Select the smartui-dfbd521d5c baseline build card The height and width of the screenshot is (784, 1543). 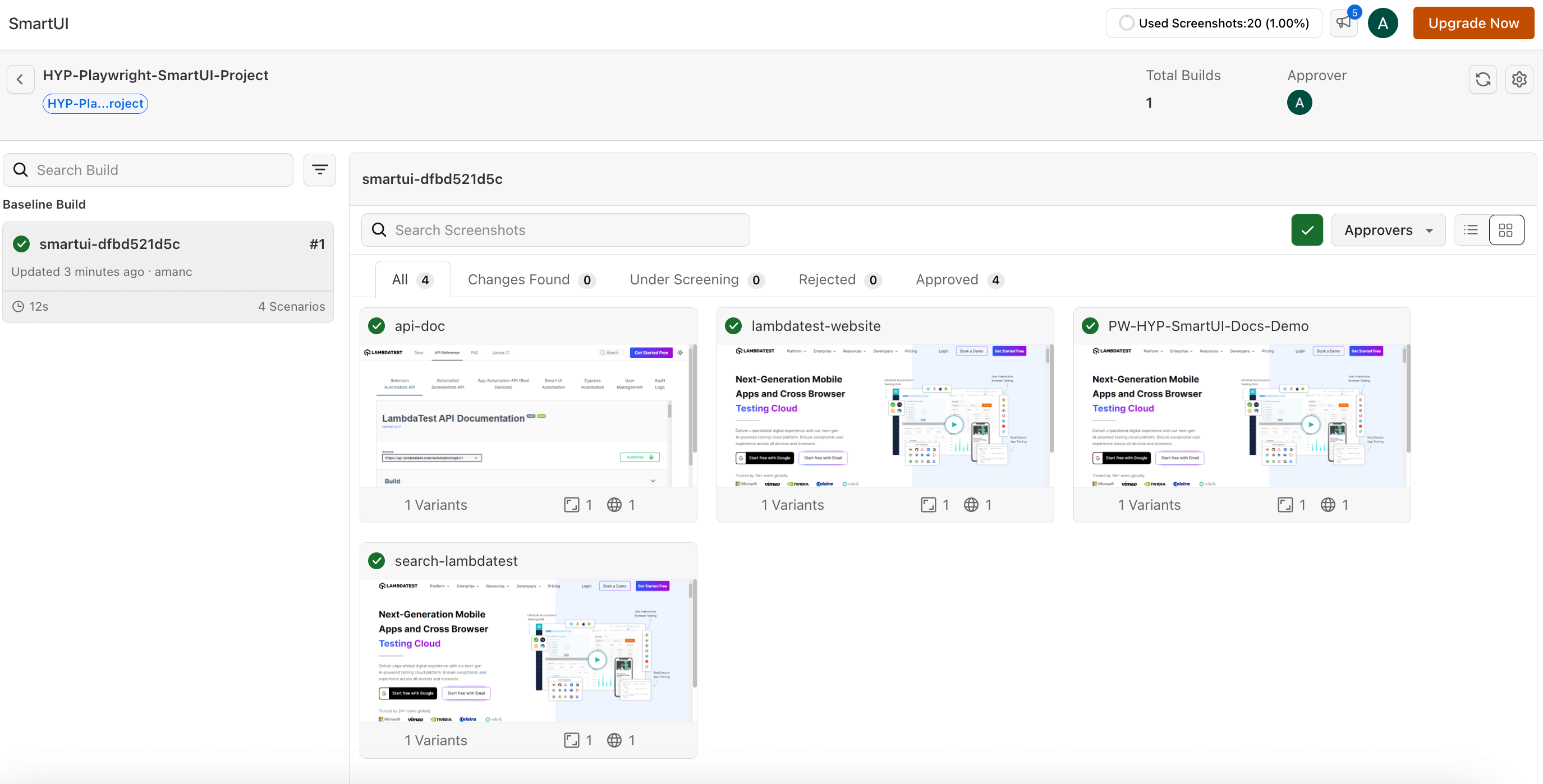(x=168, y=256)
